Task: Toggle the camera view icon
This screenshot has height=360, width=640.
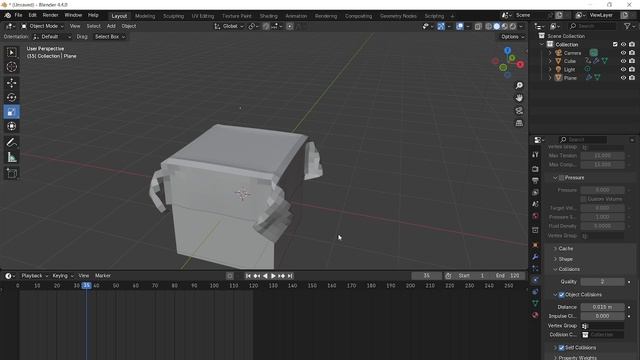Action: (x=519, y=111)
